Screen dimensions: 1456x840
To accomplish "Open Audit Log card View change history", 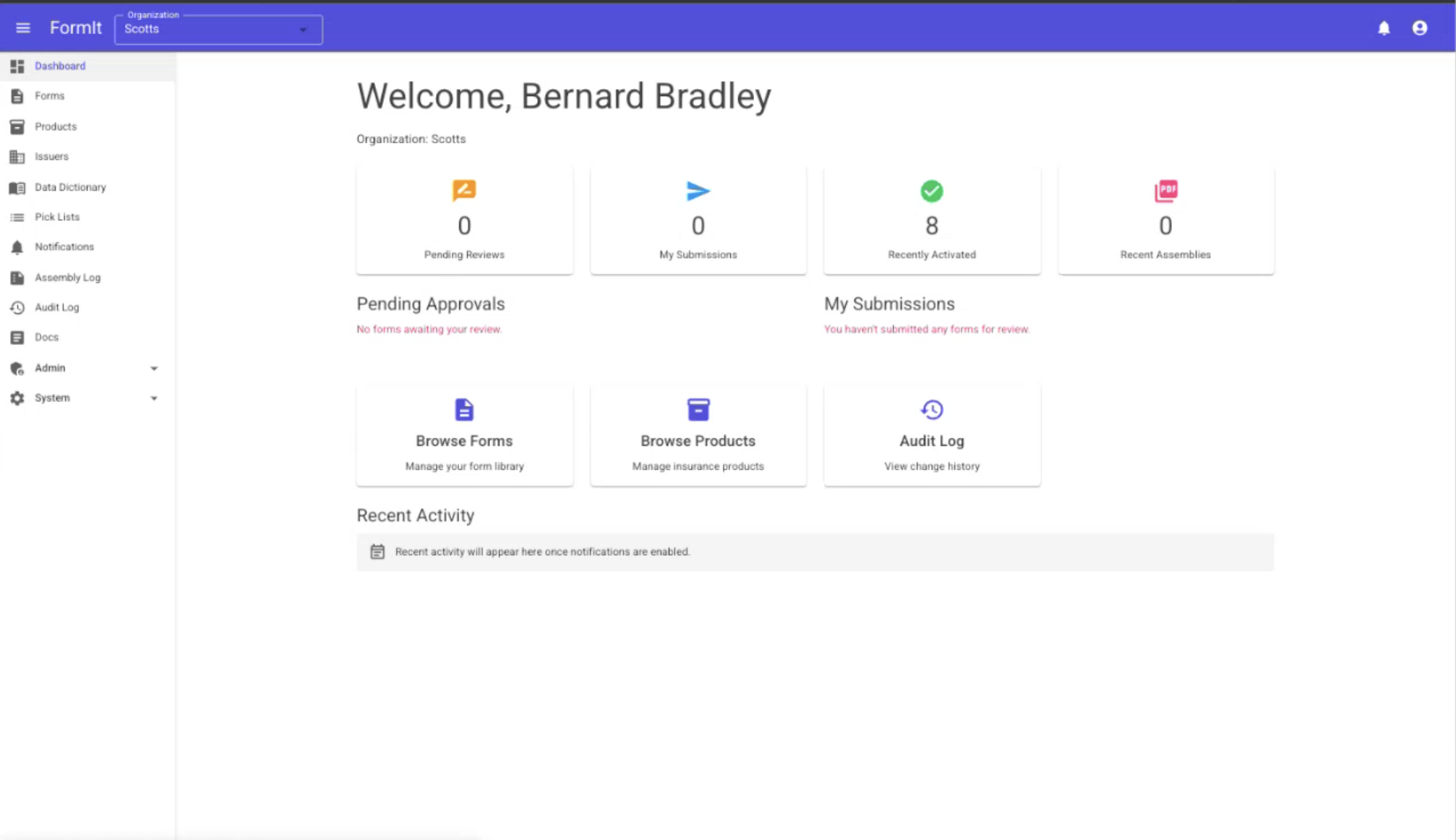I will click(932, 466).
